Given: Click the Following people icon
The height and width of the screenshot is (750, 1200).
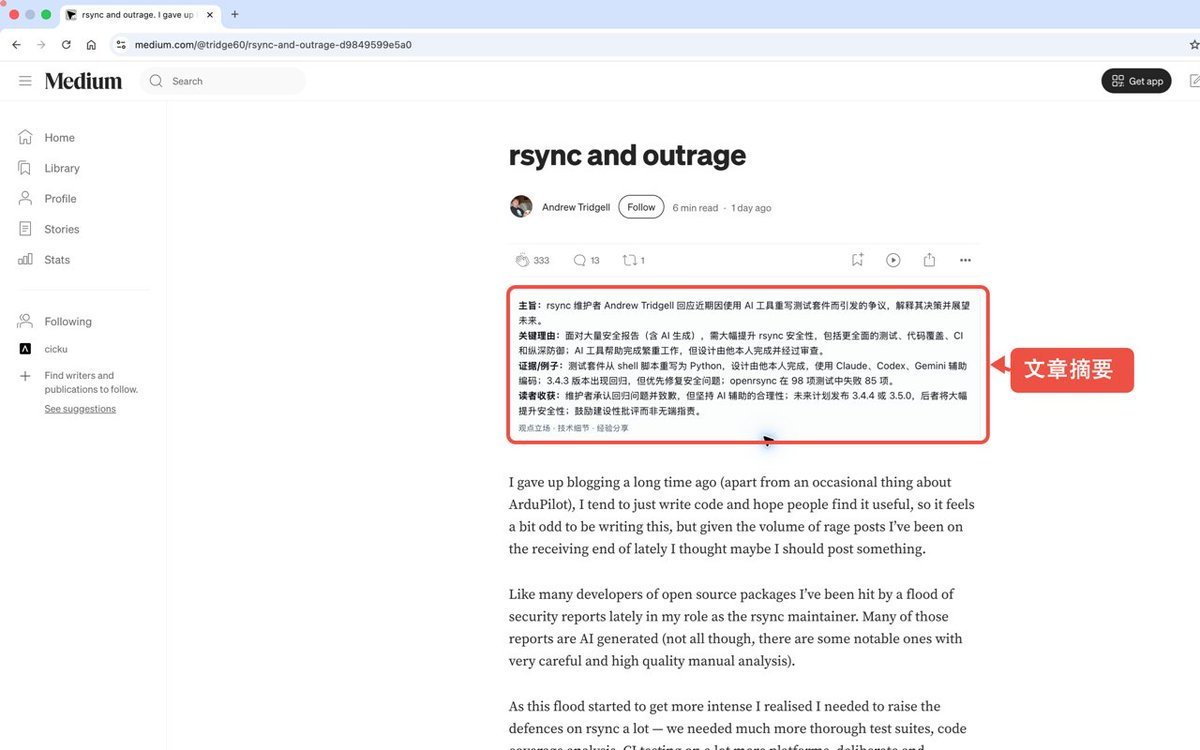Looking at the screenshot, I should pyautogui.click(x=25, y=322).
